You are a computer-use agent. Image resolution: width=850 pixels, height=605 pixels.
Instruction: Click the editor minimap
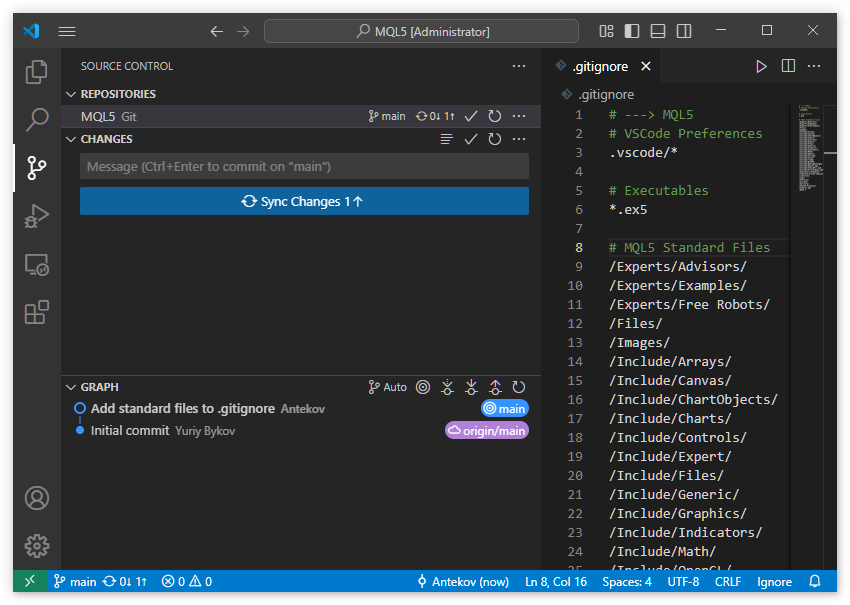pos(809,147)
